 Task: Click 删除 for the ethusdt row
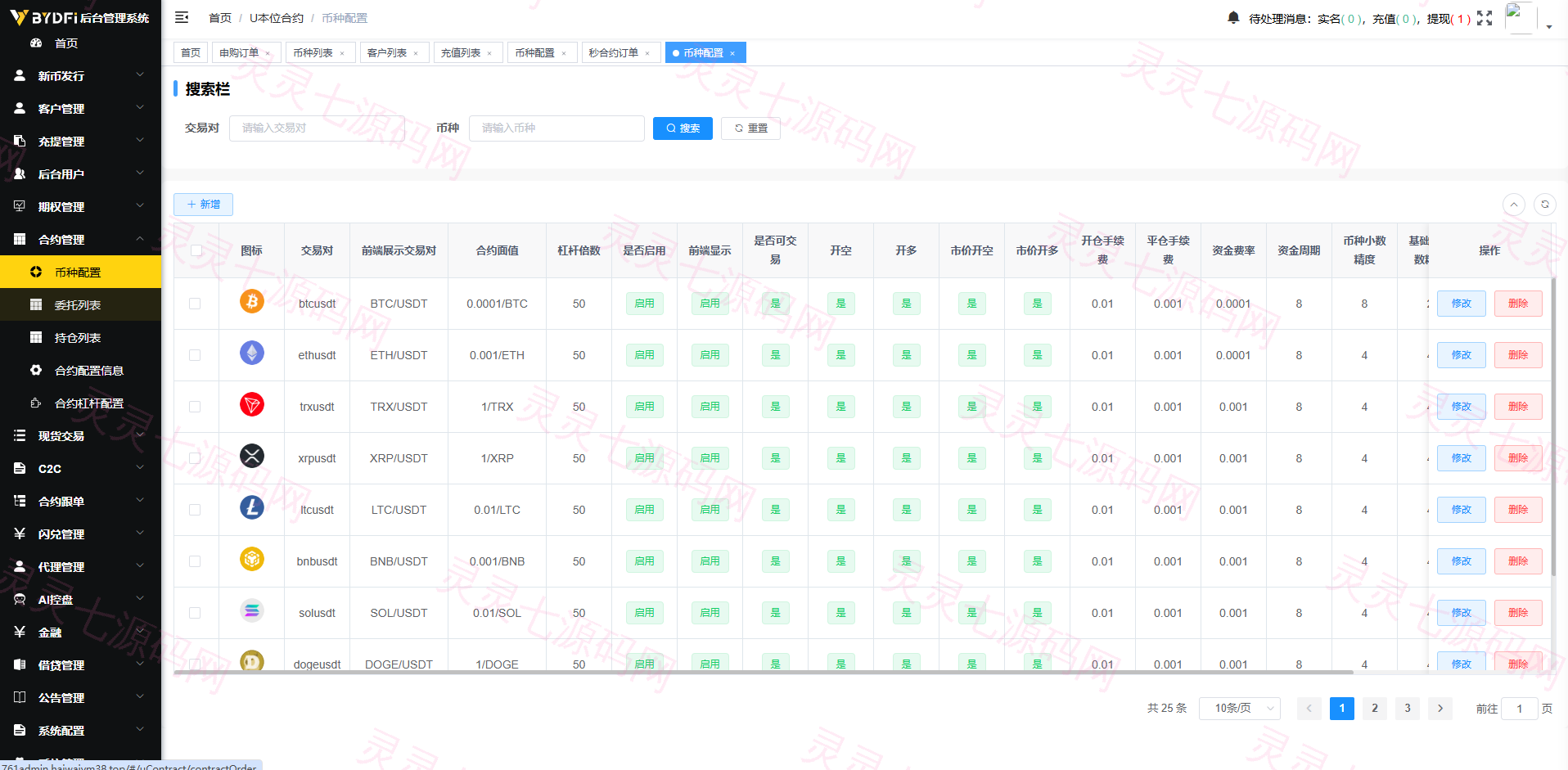coord(1518,355)
